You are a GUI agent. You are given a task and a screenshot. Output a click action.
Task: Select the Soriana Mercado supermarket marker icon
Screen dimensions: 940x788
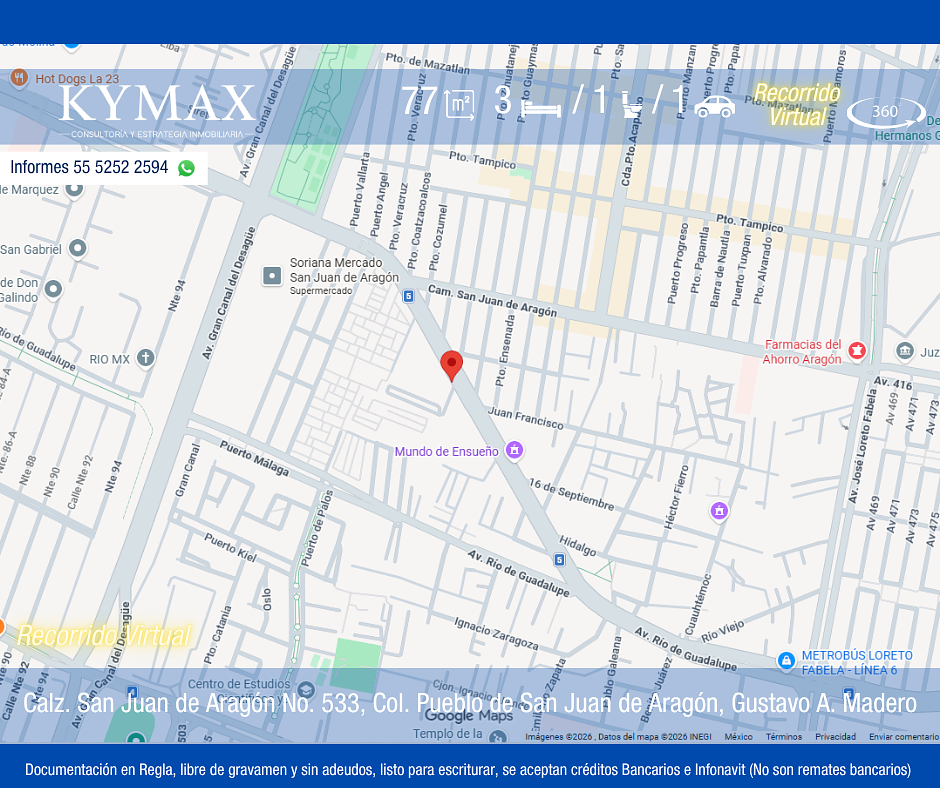click(272, 276)
